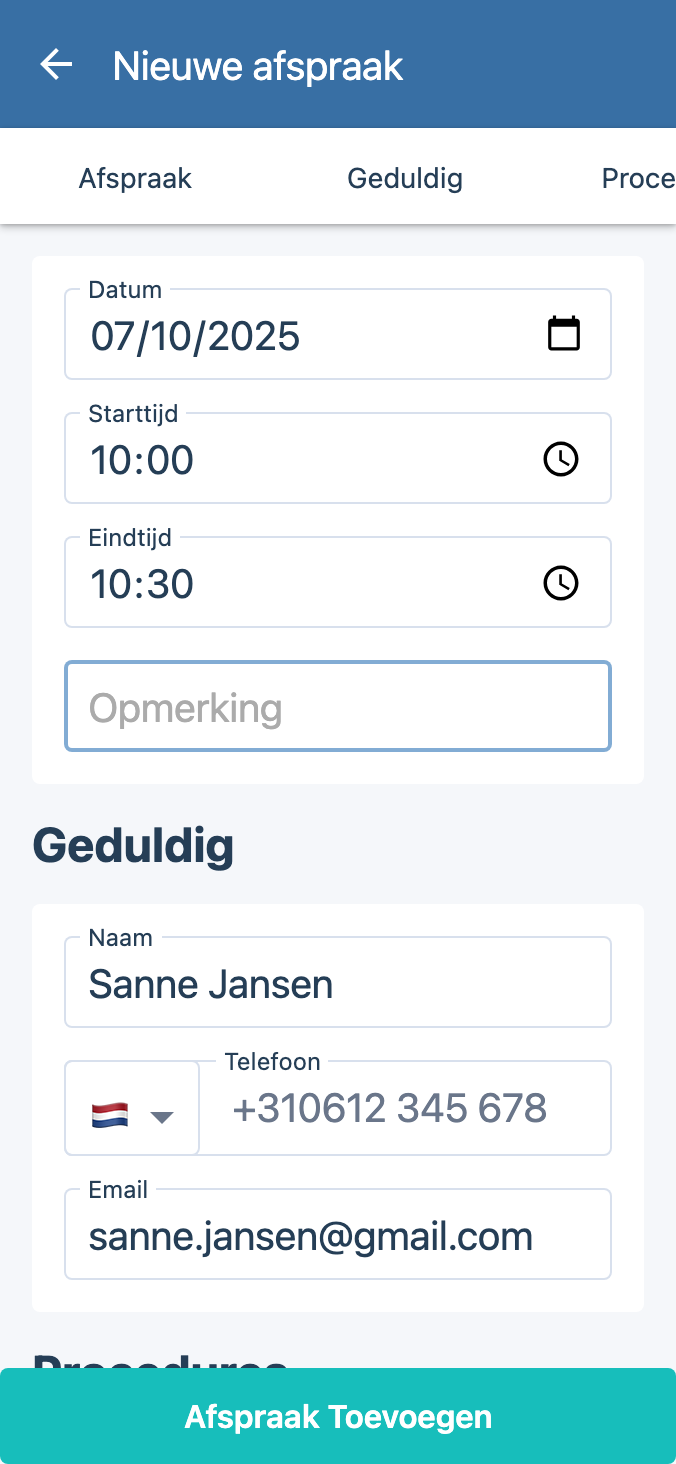
Task: Open the Datum calendar picker icon
Action: tap(564, 334)
